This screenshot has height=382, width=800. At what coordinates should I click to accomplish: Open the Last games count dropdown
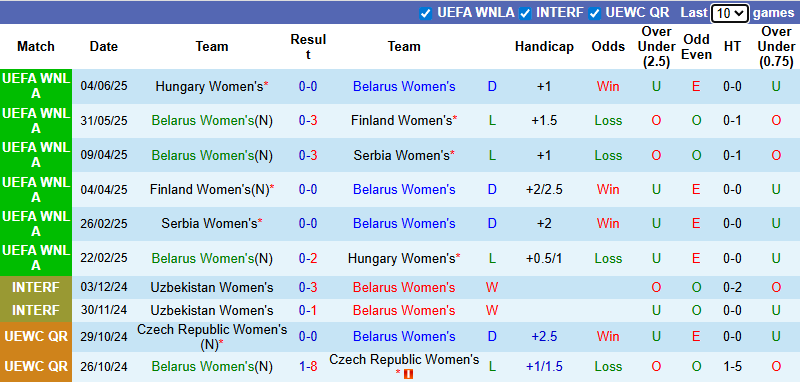[x=730, y=13]
